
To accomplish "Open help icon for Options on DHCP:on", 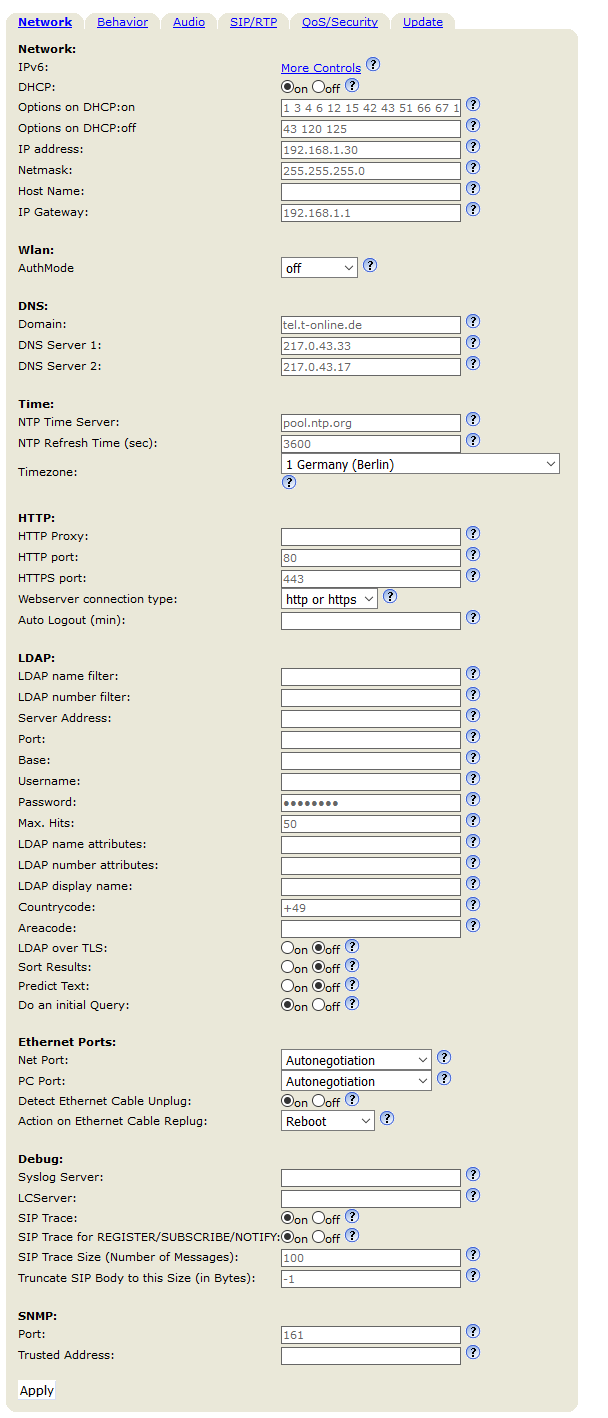I will point(473,104).
